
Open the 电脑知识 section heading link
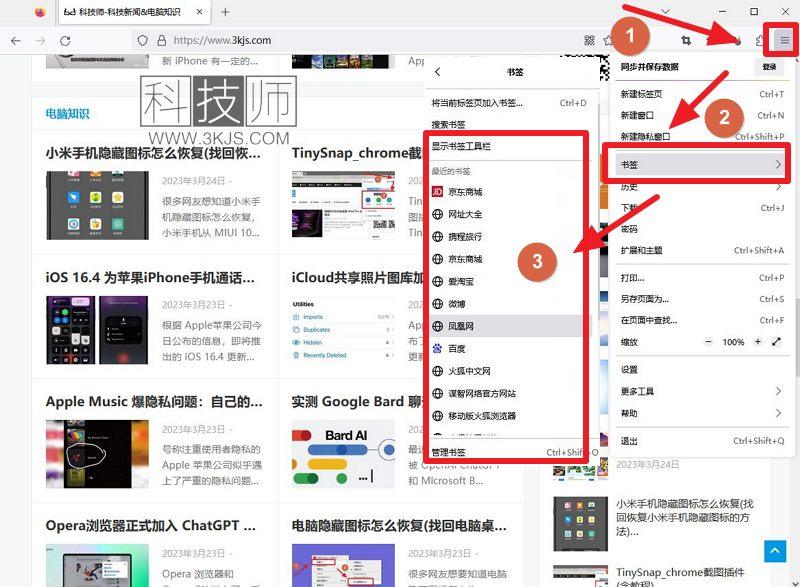pyautogui.click(x=67, y=114)
